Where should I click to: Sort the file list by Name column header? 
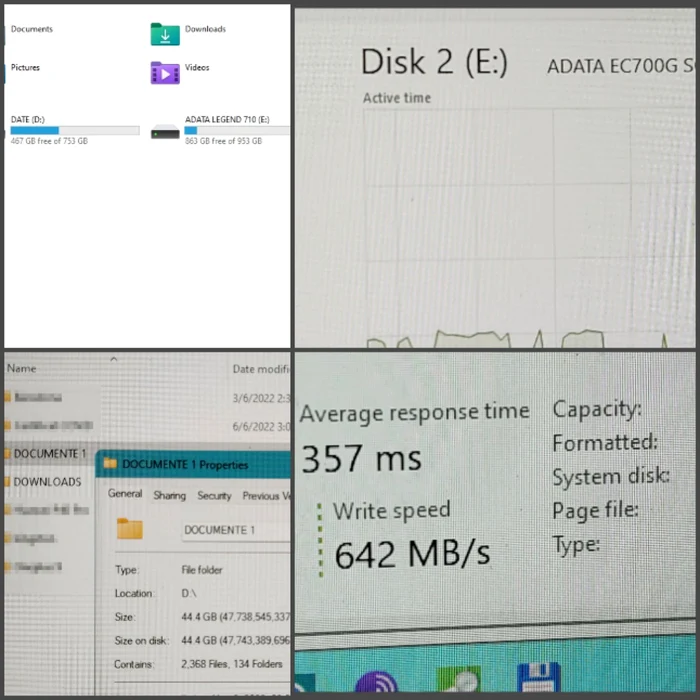[21, 369]
